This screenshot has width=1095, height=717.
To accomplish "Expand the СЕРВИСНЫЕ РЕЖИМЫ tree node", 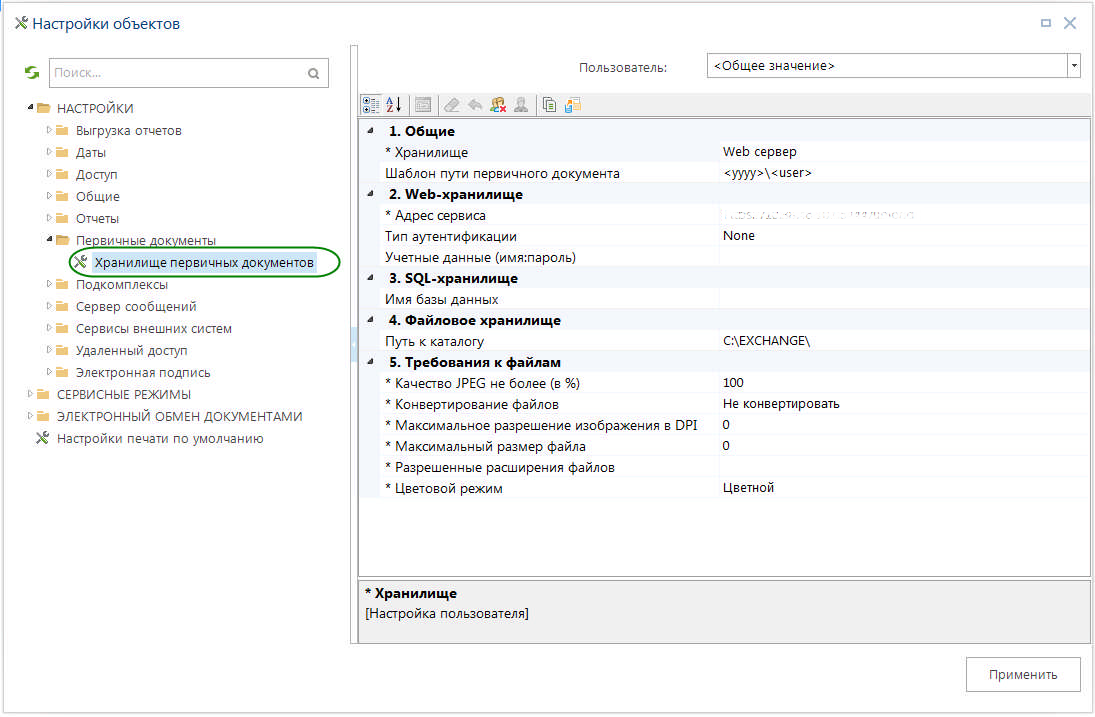I will 31,394.
